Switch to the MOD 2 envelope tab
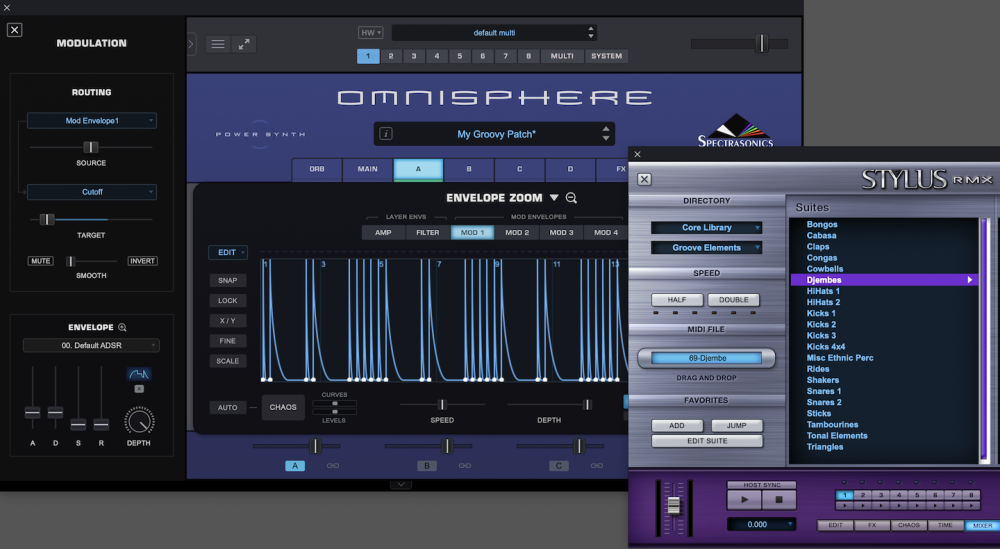The height and width of the screenshot is (549, 1000). [517, 233]
